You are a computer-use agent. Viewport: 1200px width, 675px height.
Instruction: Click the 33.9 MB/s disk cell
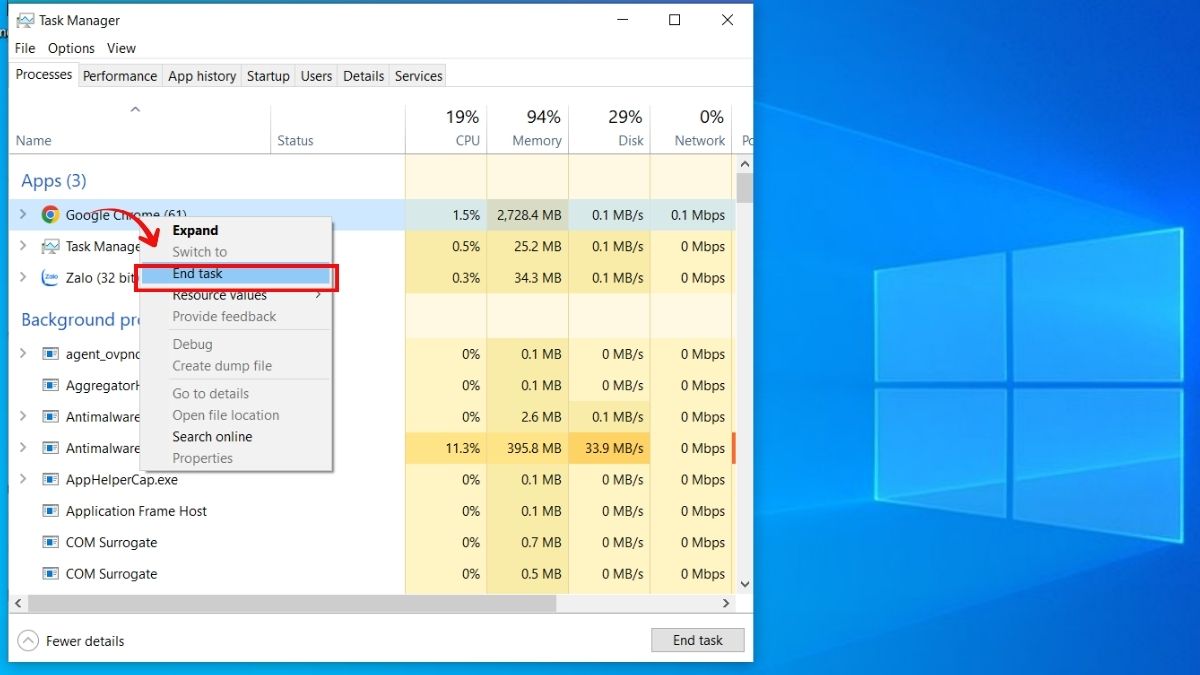[609, 448]
